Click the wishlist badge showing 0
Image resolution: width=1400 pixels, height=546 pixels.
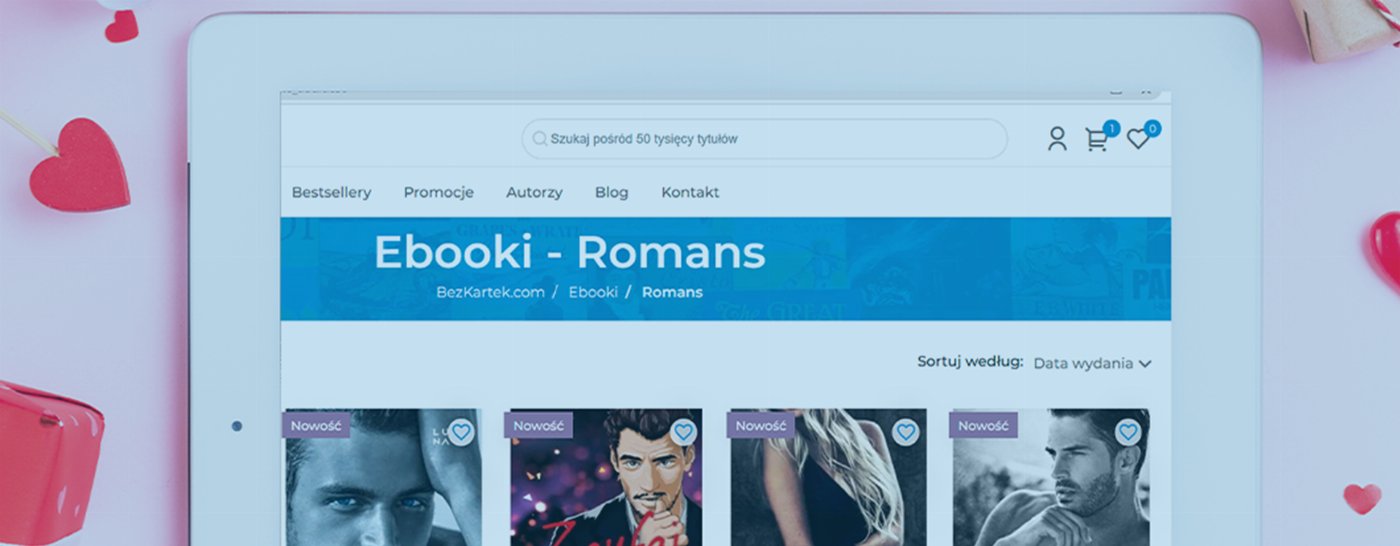tap(1152, 128)
